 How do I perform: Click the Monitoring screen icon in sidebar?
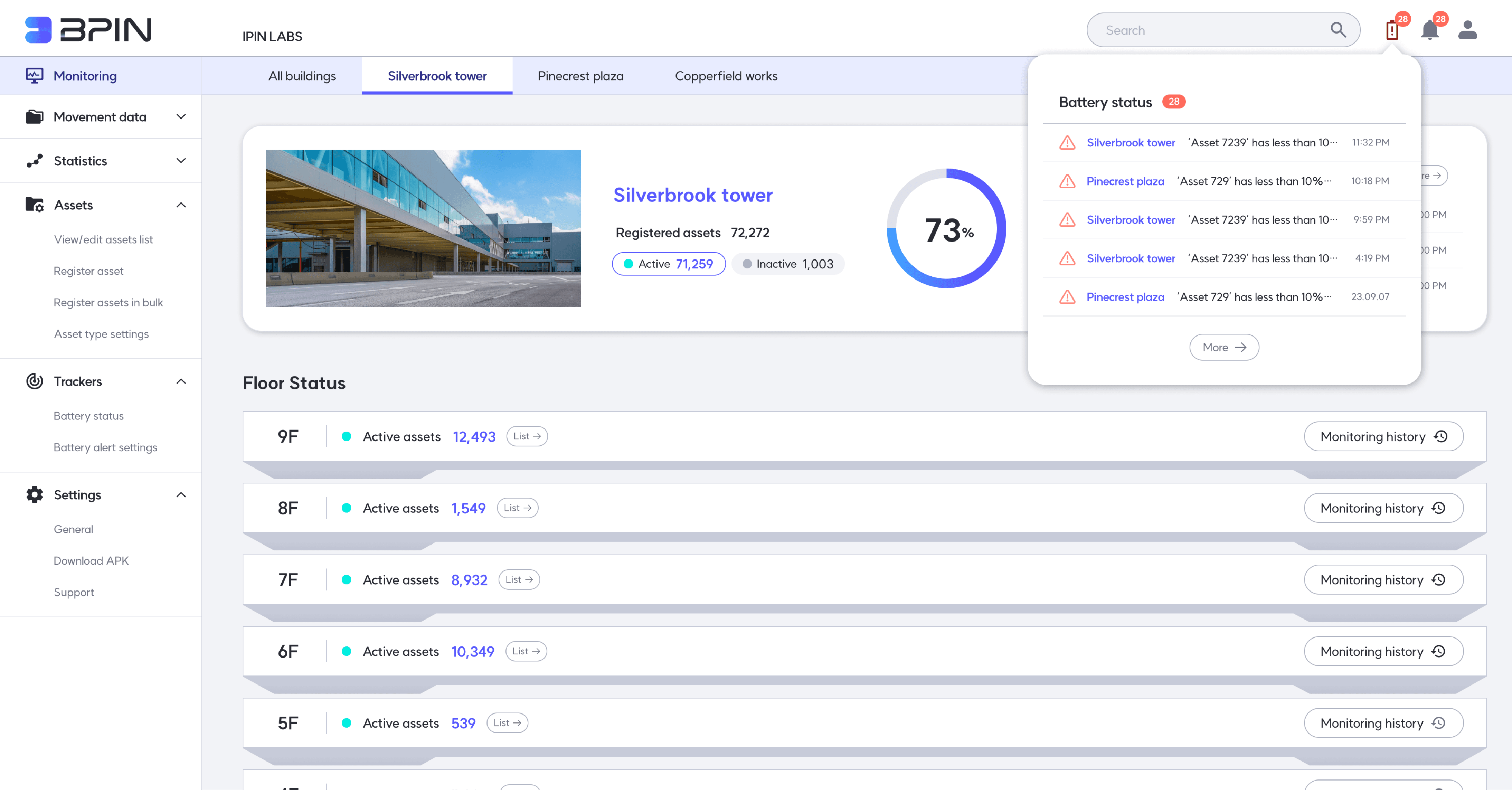click(35, 76)
